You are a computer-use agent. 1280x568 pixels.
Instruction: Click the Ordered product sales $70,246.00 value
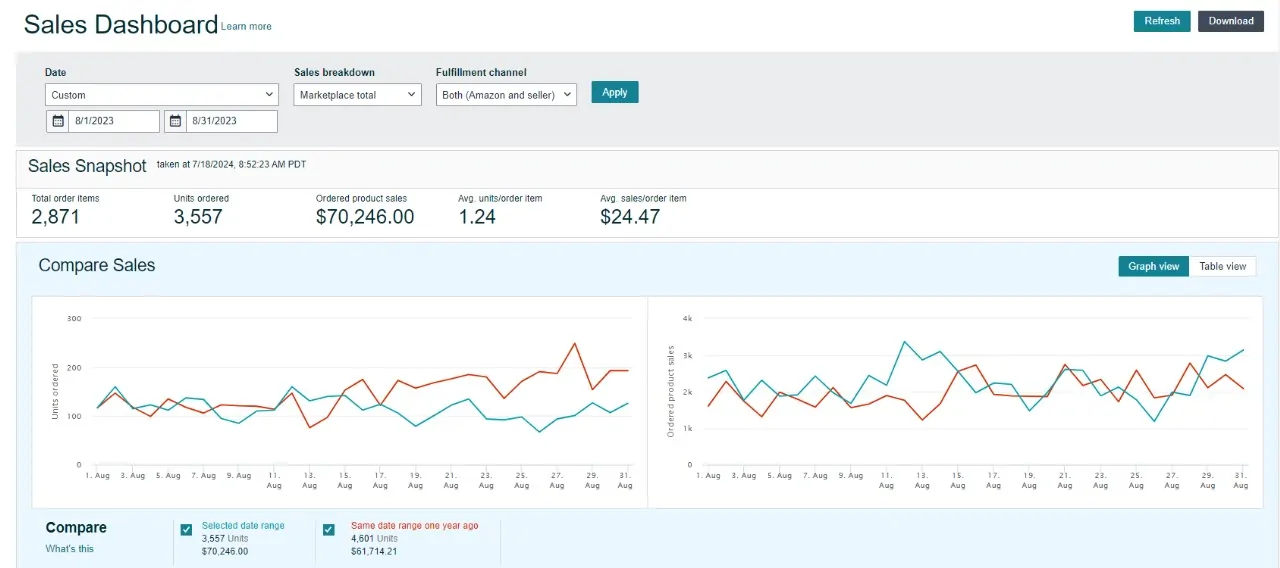click(x=364, y=217)
